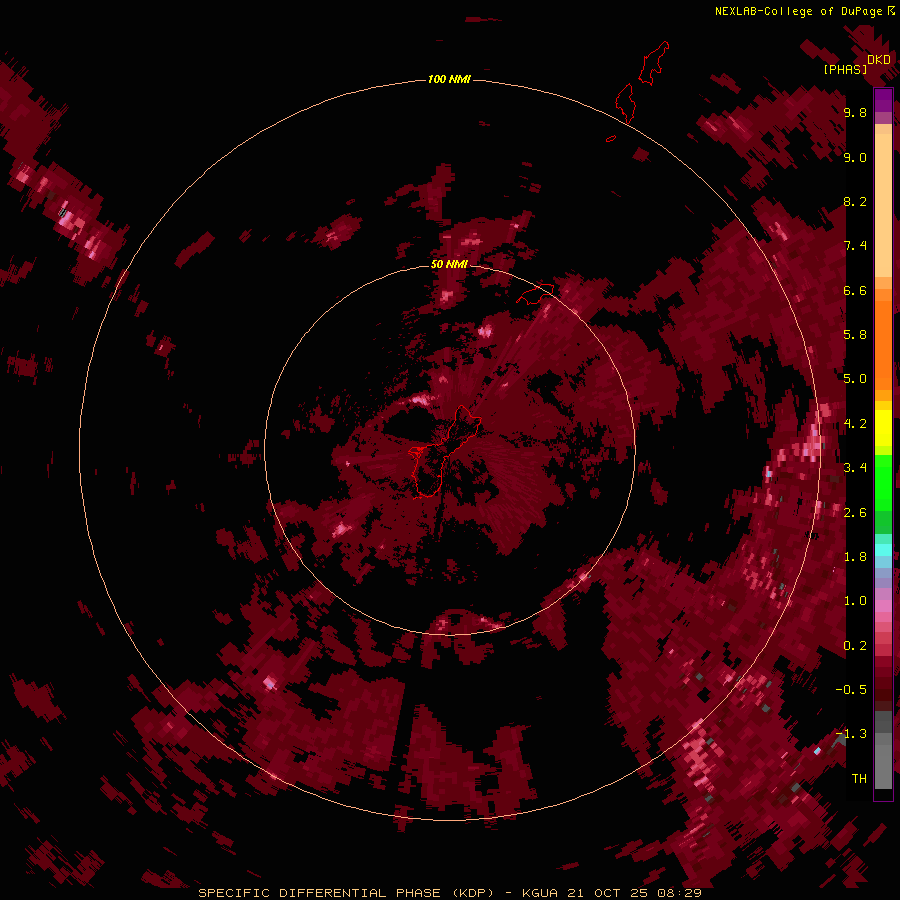900x900 pixels.
Task: Click the 0.2 scale value
Action: [855, 646]
